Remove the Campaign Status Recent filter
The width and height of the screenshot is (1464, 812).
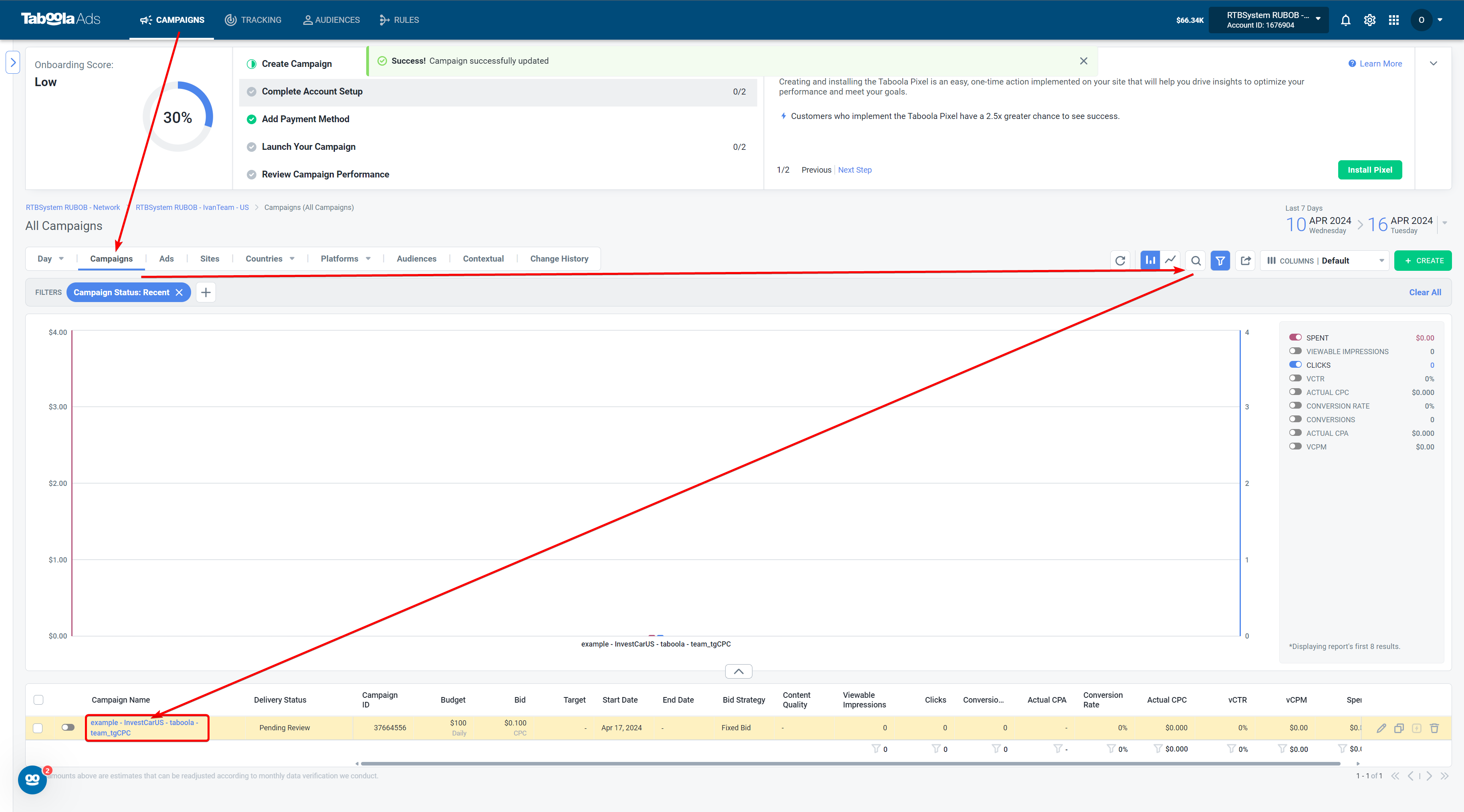pyautogui.click(x=179, y=292)
